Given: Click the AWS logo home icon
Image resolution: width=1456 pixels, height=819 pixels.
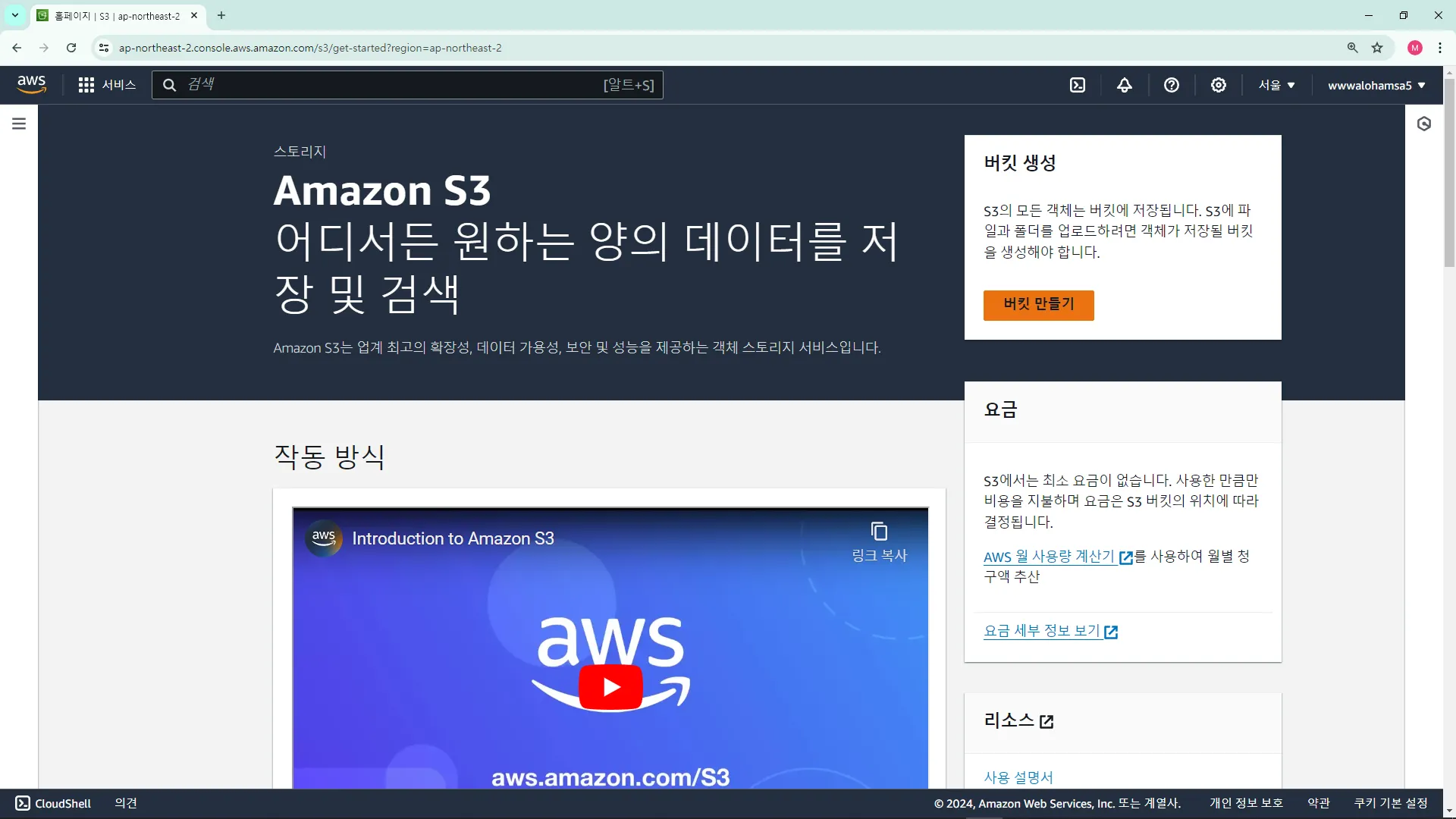Looking at the screenshot, I should 32,84.
